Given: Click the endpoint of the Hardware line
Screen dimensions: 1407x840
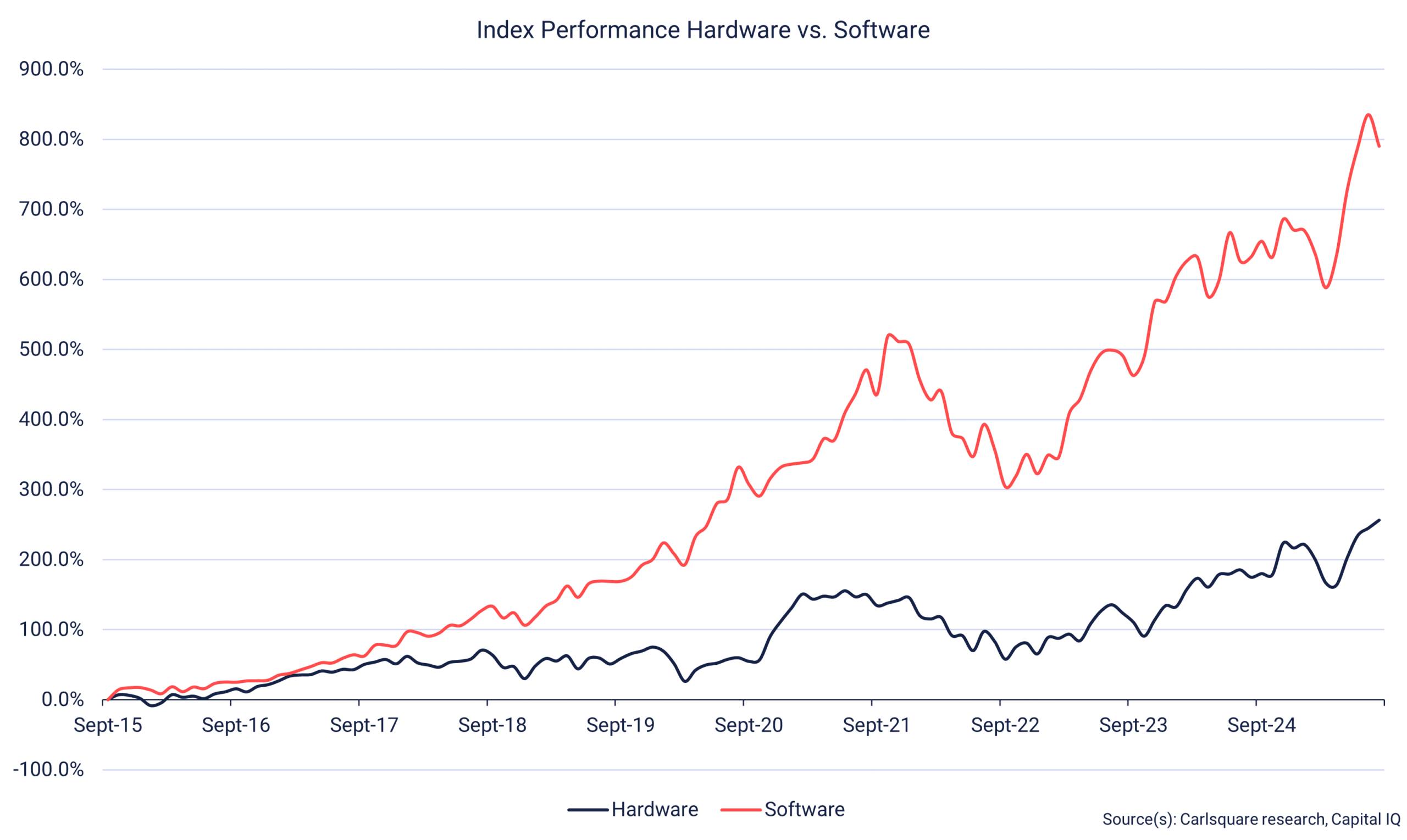Looking at the screenshot, I should 1378,520.
